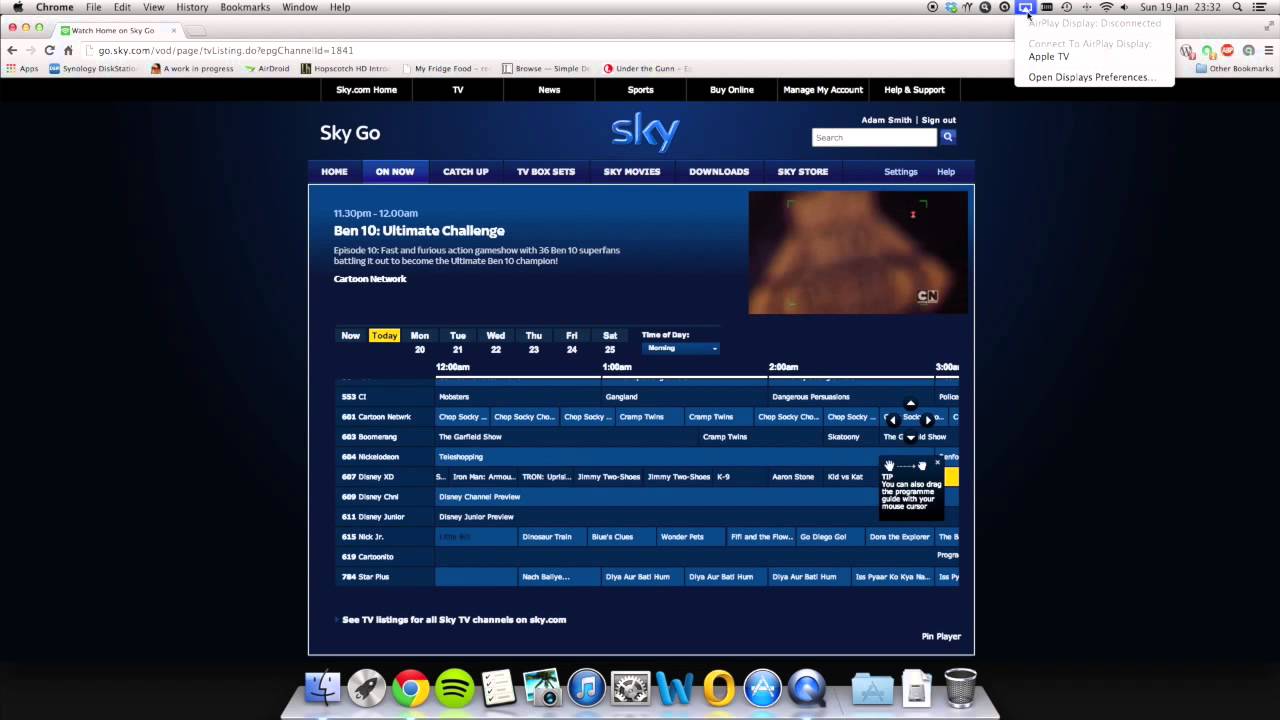Open the SKY STORE tab
The height and width of the screenshot is (720, 1280).
pos(803,172)
